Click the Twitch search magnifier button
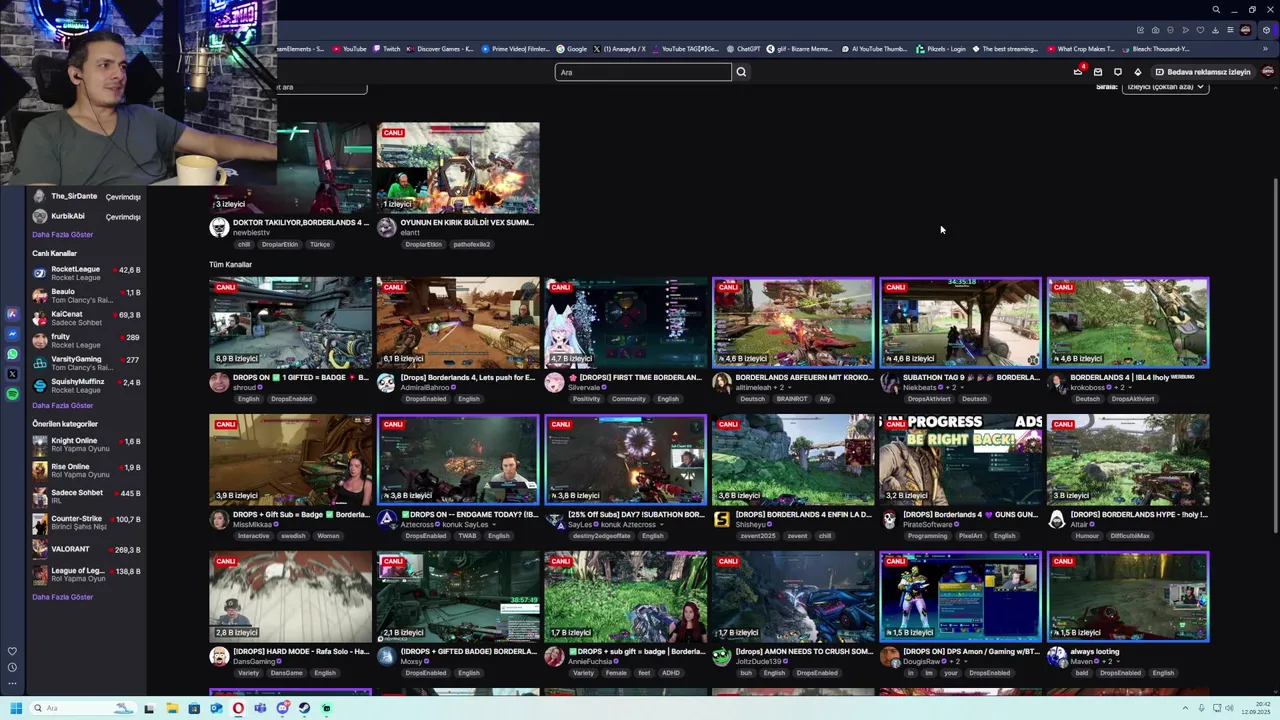 tap(741, 72)
